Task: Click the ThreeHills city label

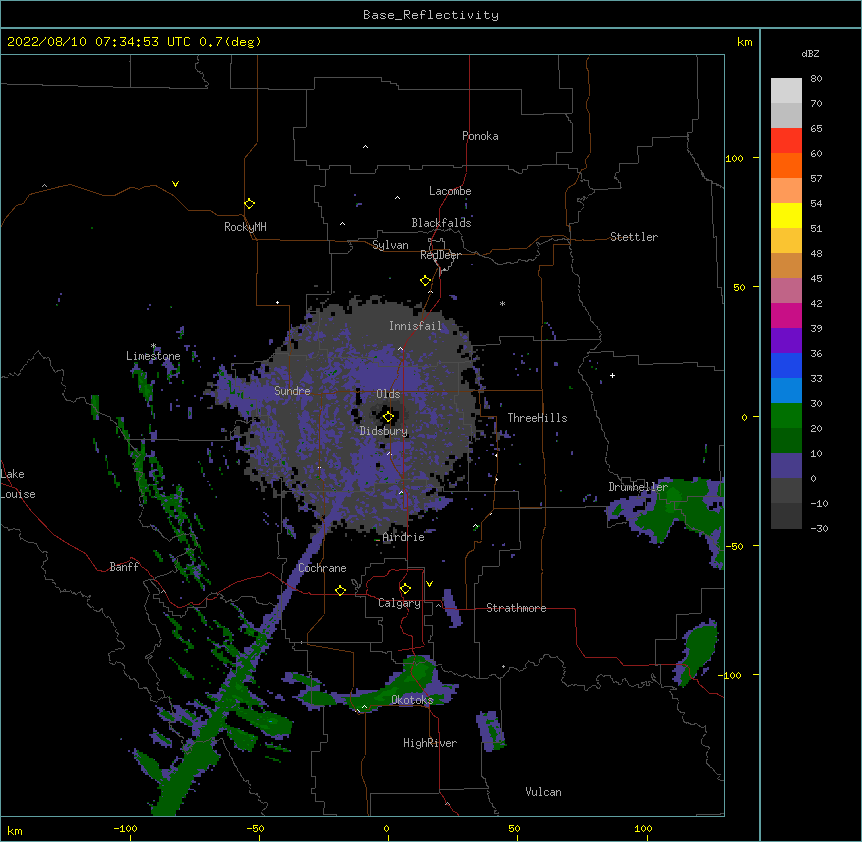Action: click(x=537, y=418)
